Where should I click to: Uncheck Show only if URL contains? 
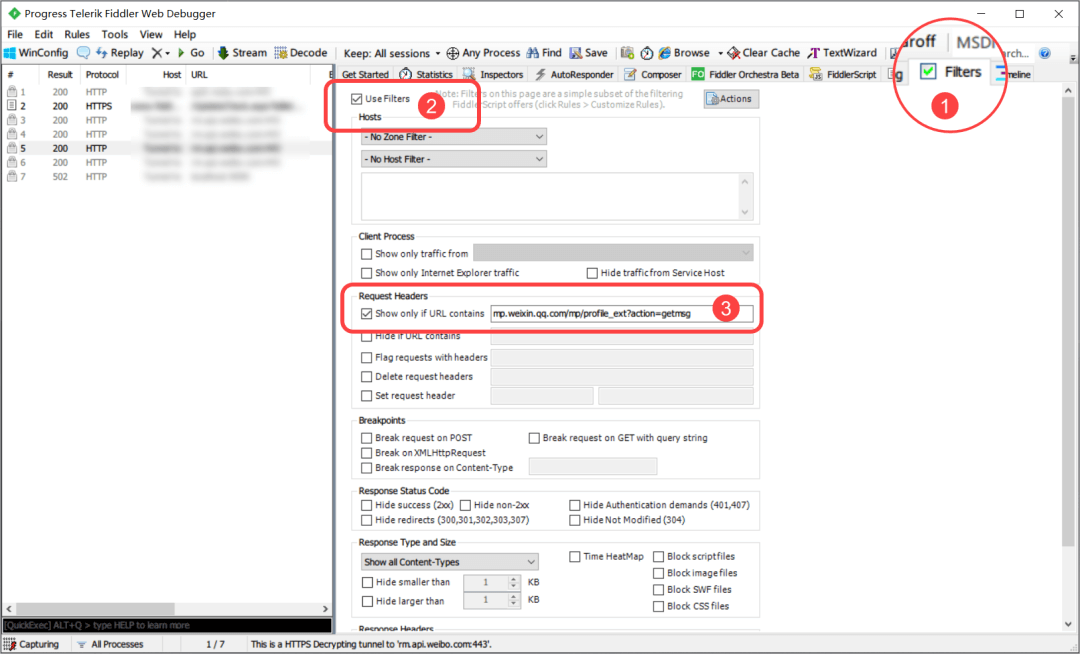point(366,314)
